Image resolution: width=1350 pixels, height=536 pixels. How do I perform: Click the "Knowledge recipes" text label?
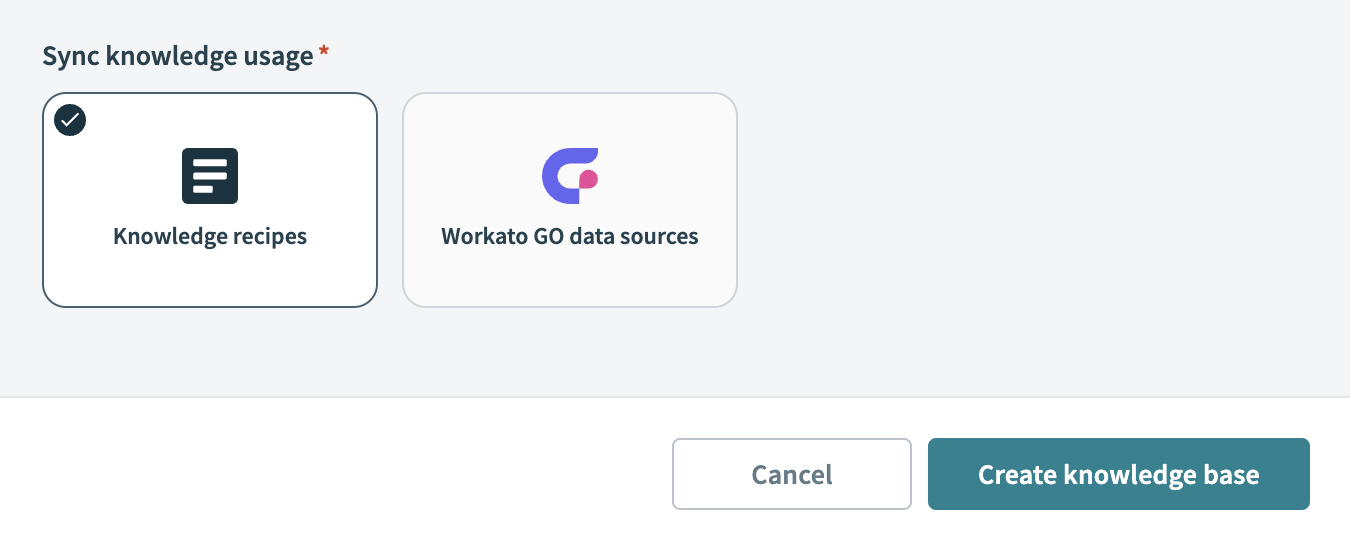click(210, 237)
